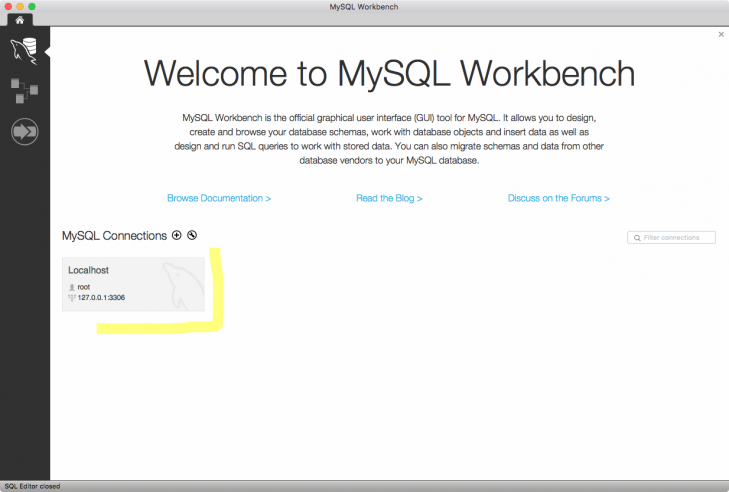
Task: Click the SQL Editor closed status text
Action: point(33,486)
